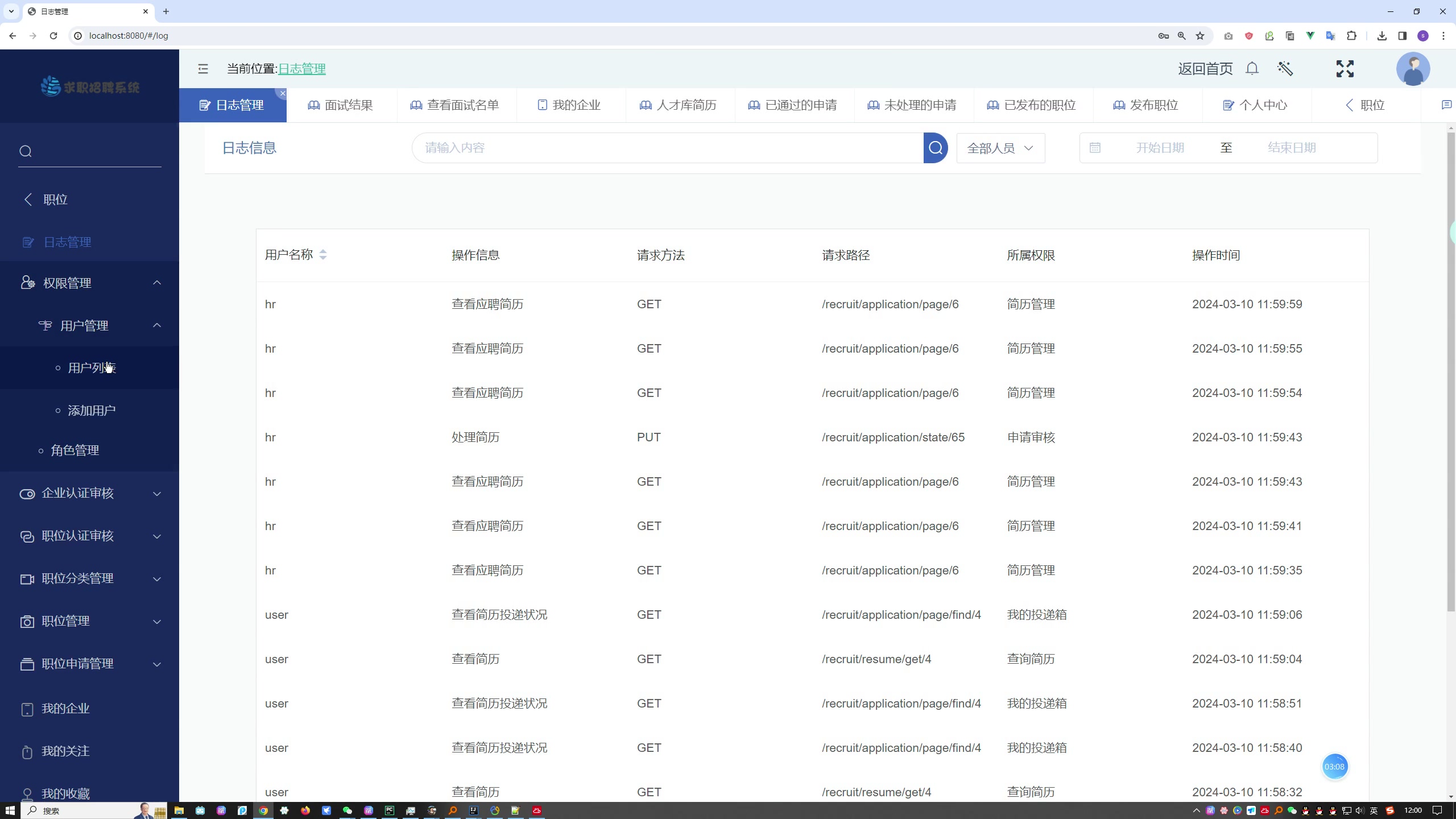The height and width of the screenshot is (819, 1456).
Task: Collapse the 权限管理 menu
Action: [x=89, y=283]
